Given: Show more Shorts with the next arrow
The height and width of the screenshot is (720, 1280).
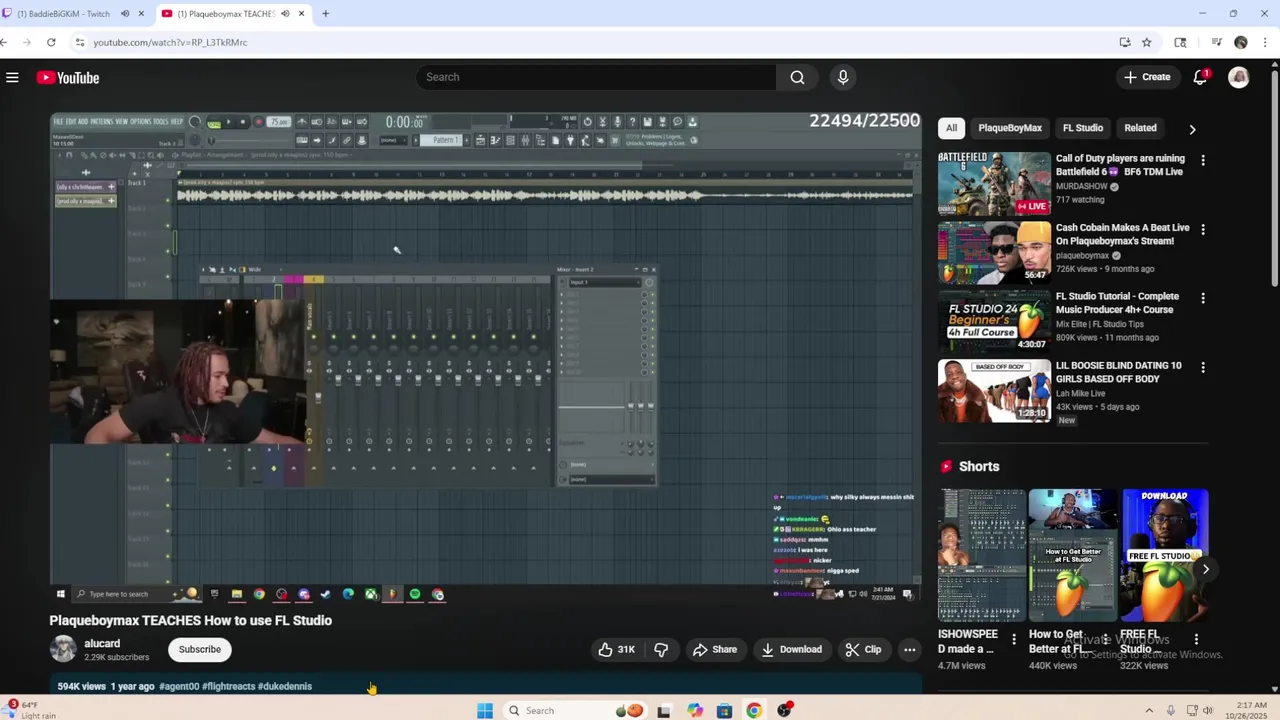Looking at the screenshot, I should (x=1206, y=569).
